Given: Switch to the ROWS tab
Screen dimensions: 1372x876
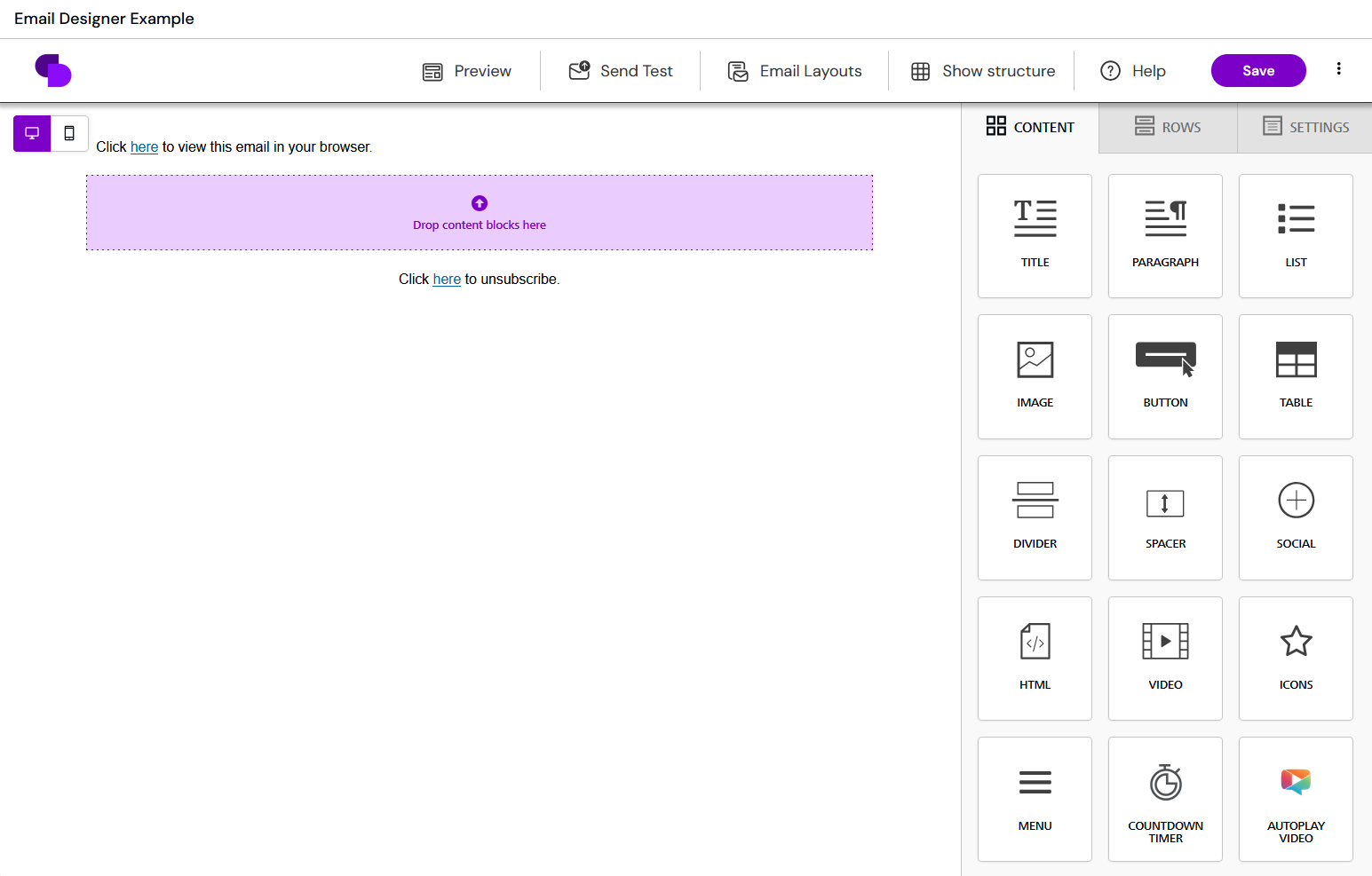Looking at the screenshot, I should click(x=1168, y=127).
